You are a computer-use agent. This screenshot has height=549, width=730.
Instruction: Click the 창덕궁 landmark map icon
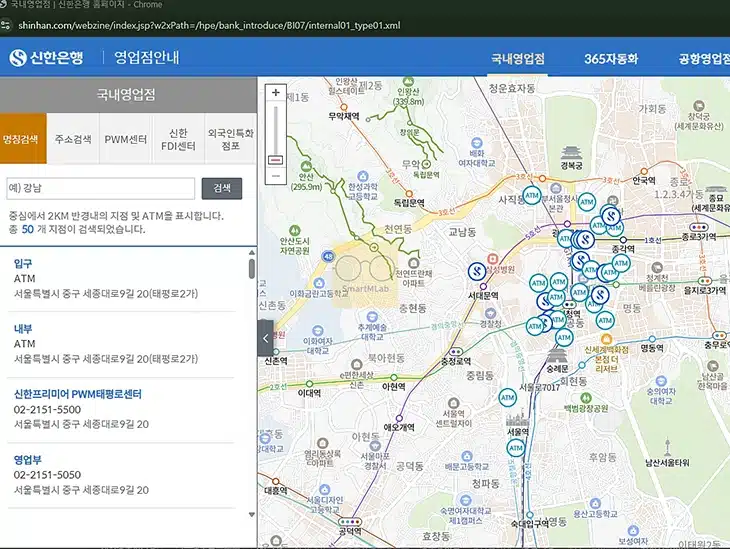[x=698, y=106]
